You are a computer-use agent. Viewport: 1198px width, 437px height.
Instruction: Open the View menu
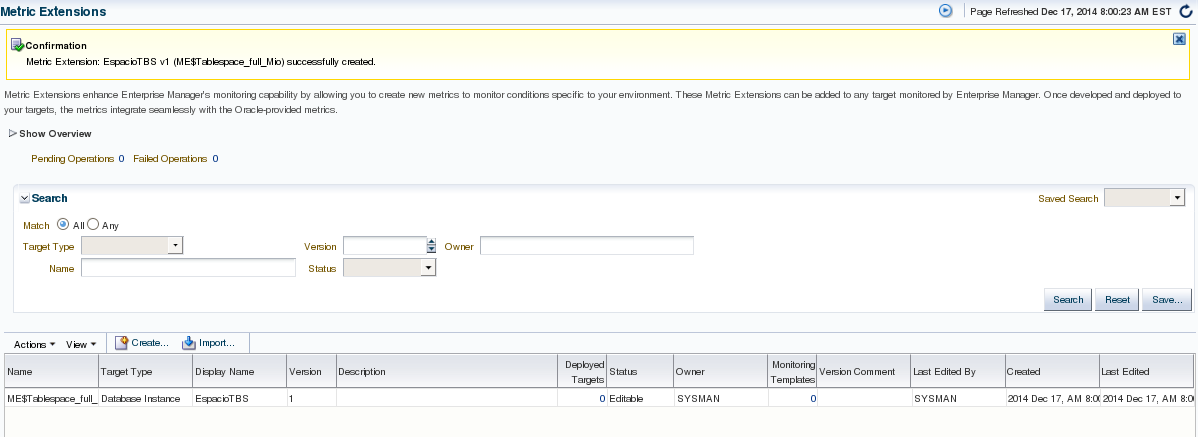click(x=80, y=344)
